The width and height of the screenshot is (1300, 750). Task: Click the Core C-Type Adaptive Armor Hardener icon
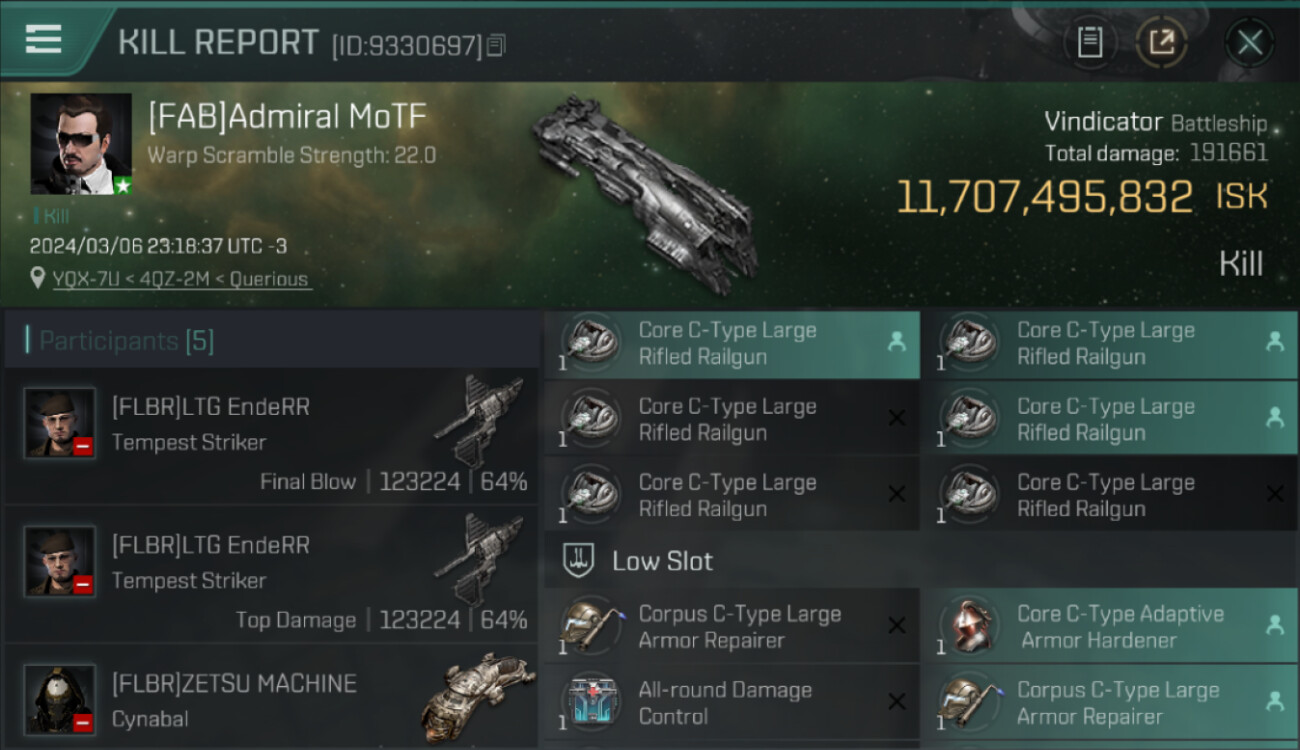968,627
